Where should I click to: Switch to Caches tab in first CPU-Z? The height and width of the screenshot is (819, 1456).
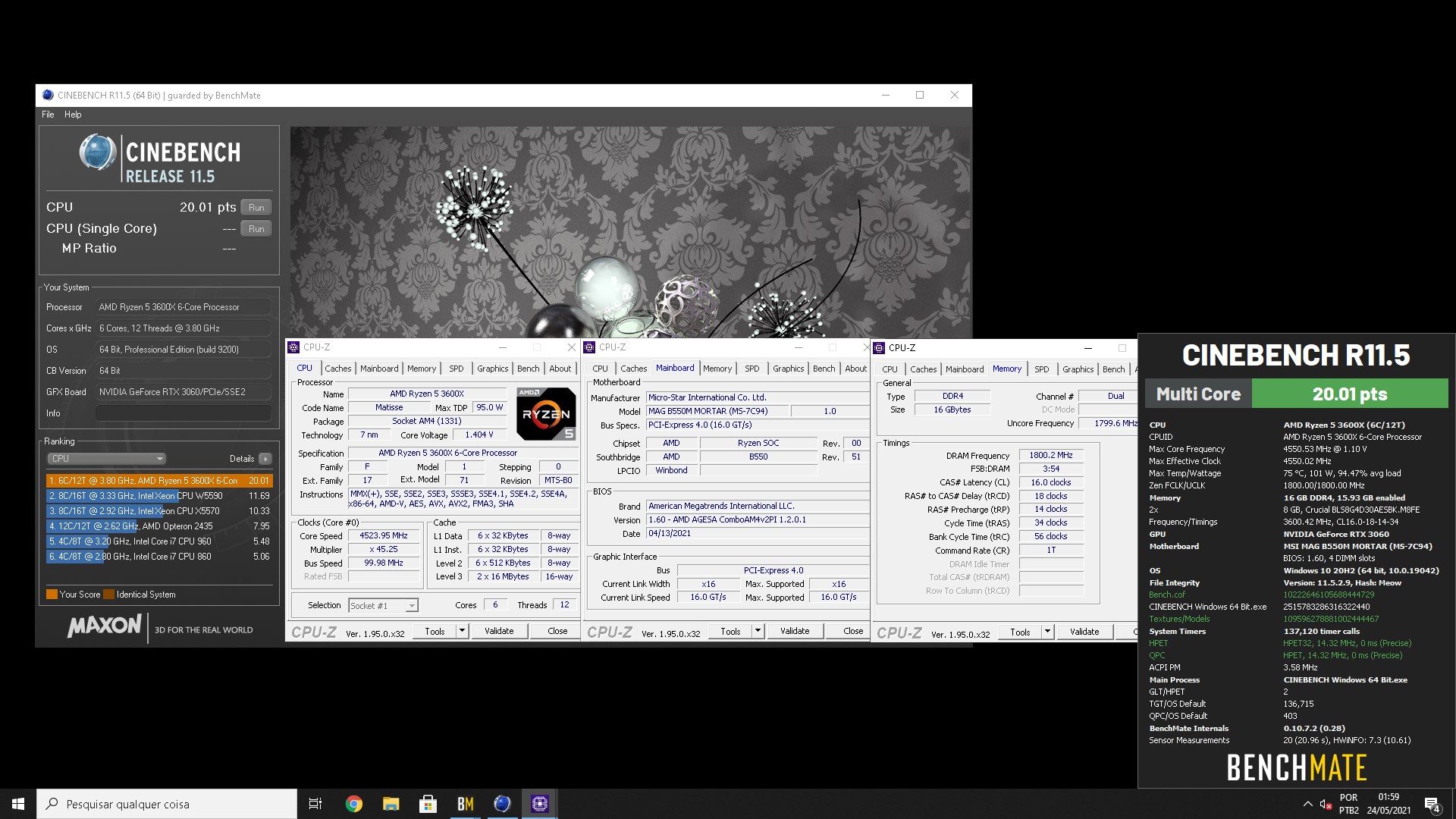338,369
